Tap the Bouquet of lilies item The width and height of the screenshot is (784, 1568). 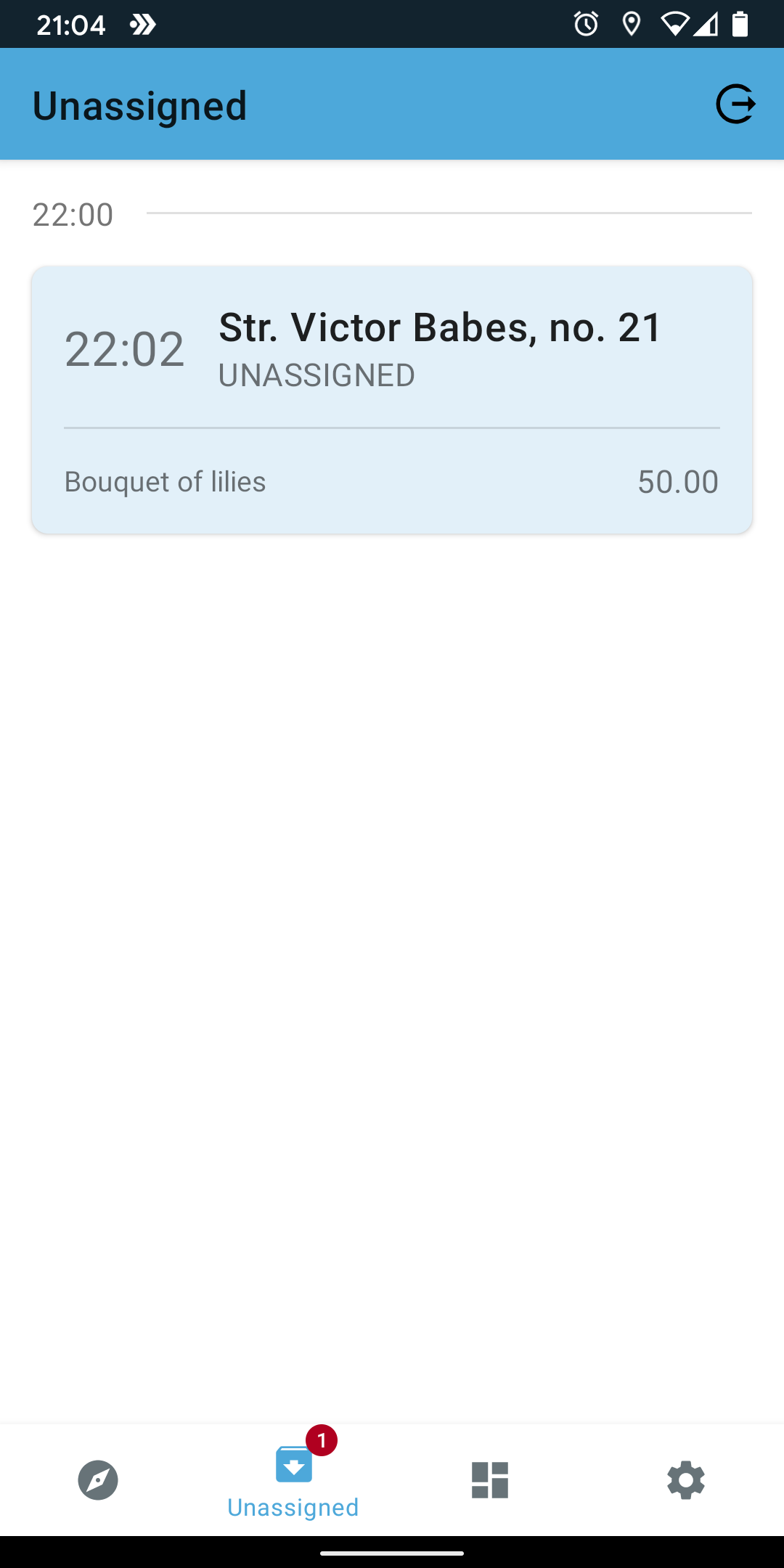pyautogui.click(x=166, y=482)
